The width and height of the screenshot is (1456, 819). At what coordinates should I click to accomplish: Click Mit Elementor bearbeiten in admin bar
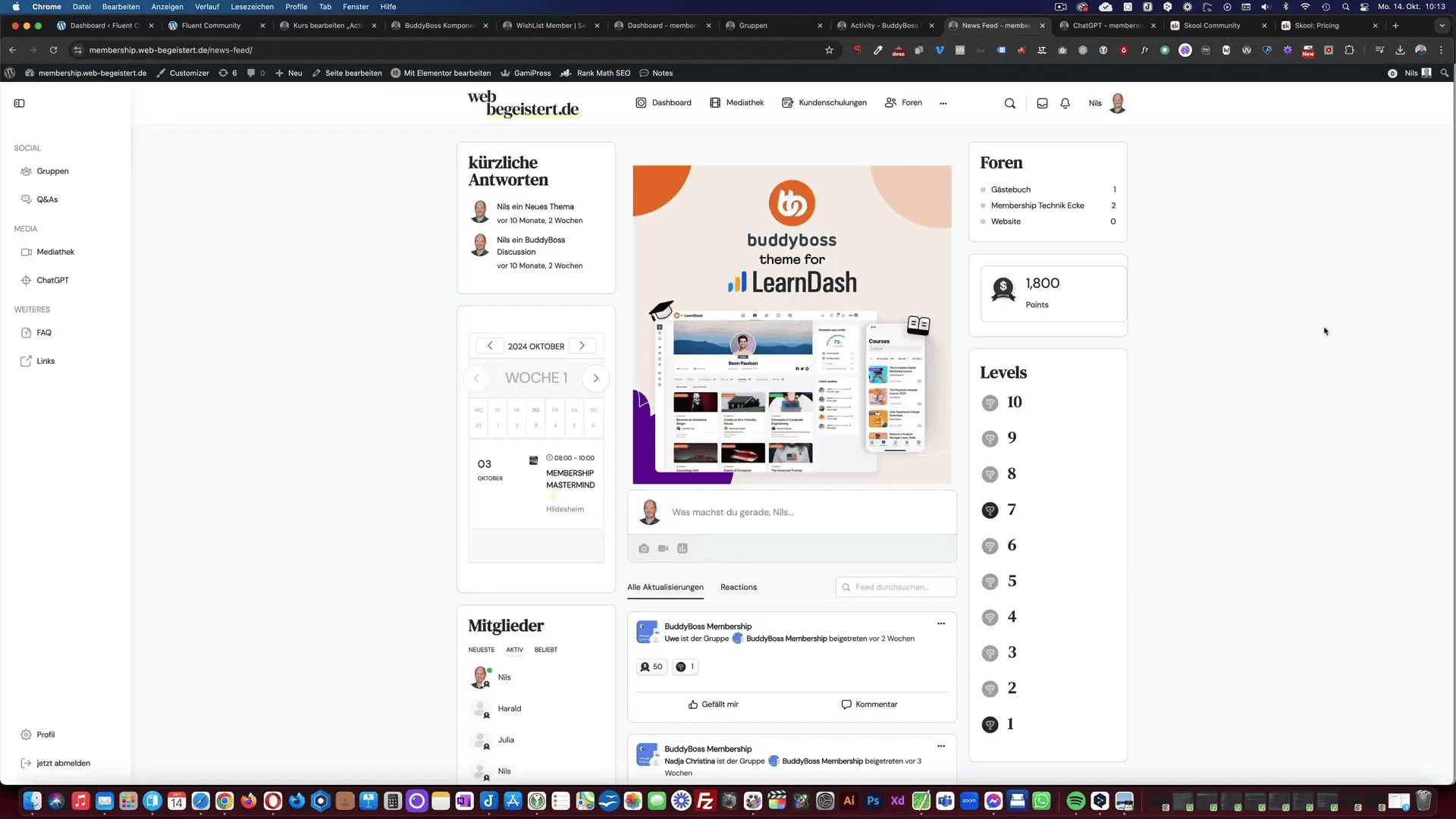[441, 73]
